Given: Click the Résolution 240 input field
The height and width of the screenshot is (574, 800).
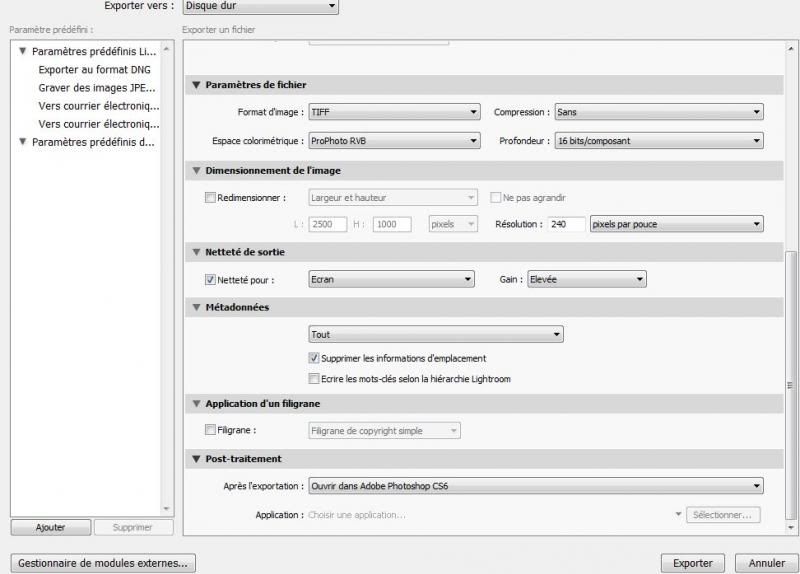Looking at the screenshot, I should tap(566, 224).
